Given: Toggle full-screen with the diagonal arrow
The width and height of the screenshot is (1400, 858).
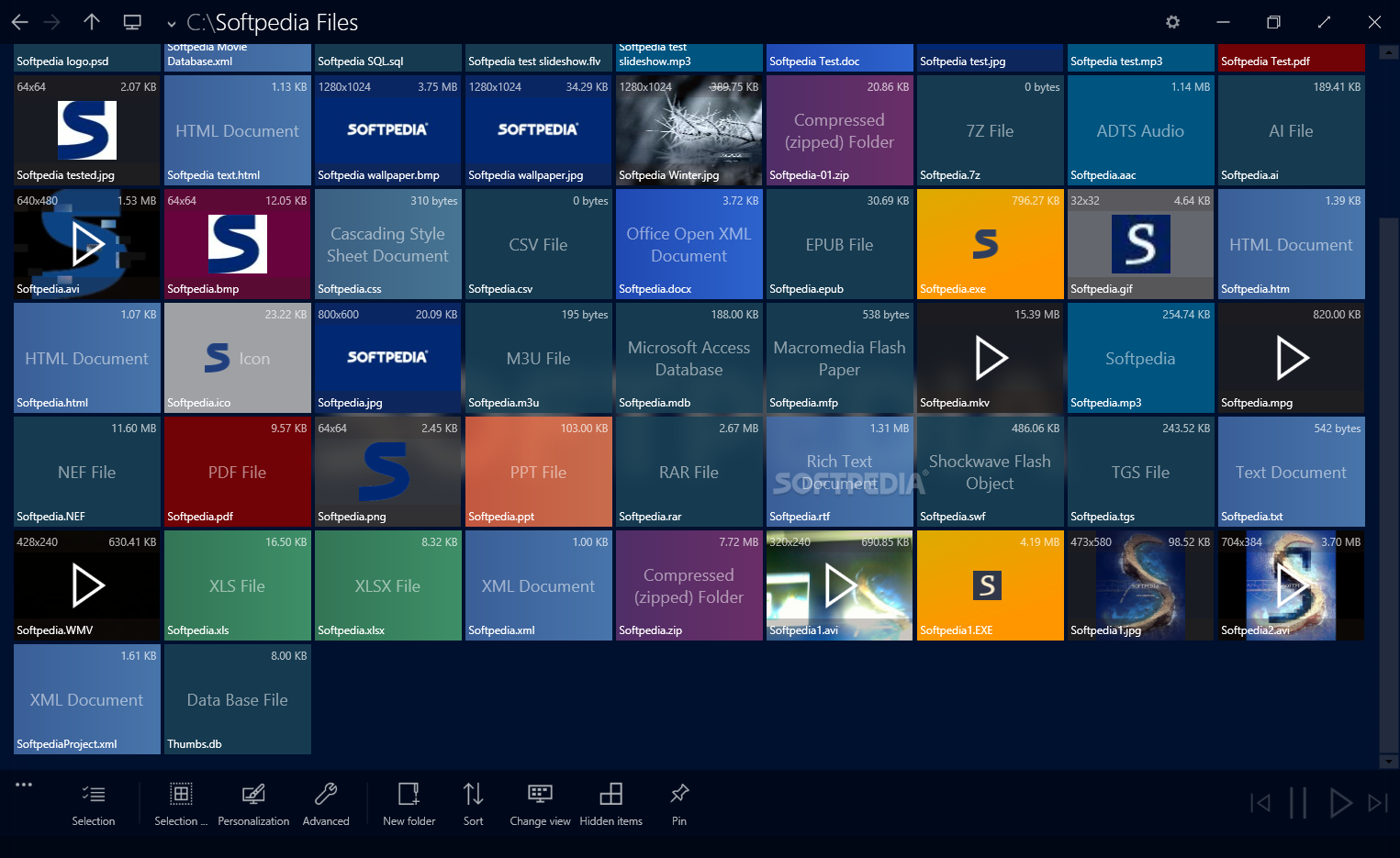Looking at the screenshot, I should pyautogui.click(x=1324, y=22).
